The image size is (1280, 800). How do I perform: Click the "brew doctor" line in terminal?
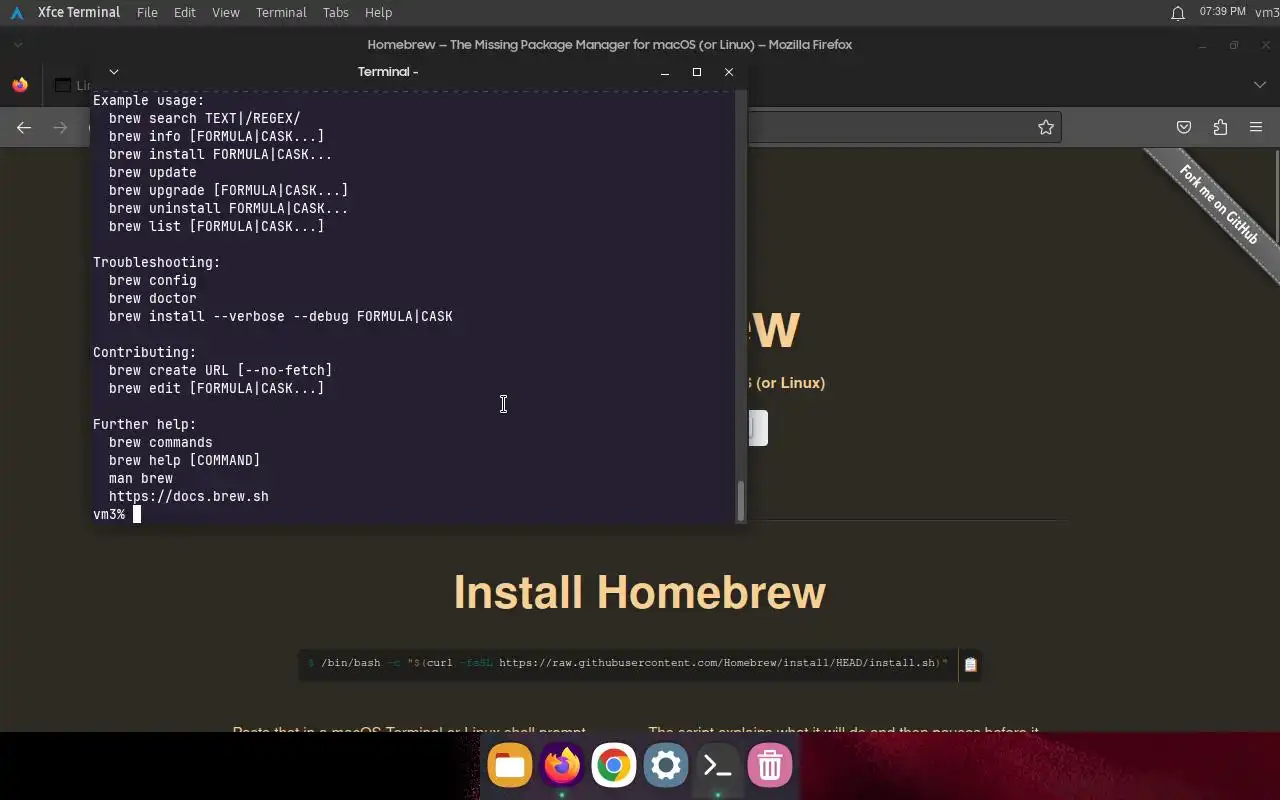click(x=153, y=298)
